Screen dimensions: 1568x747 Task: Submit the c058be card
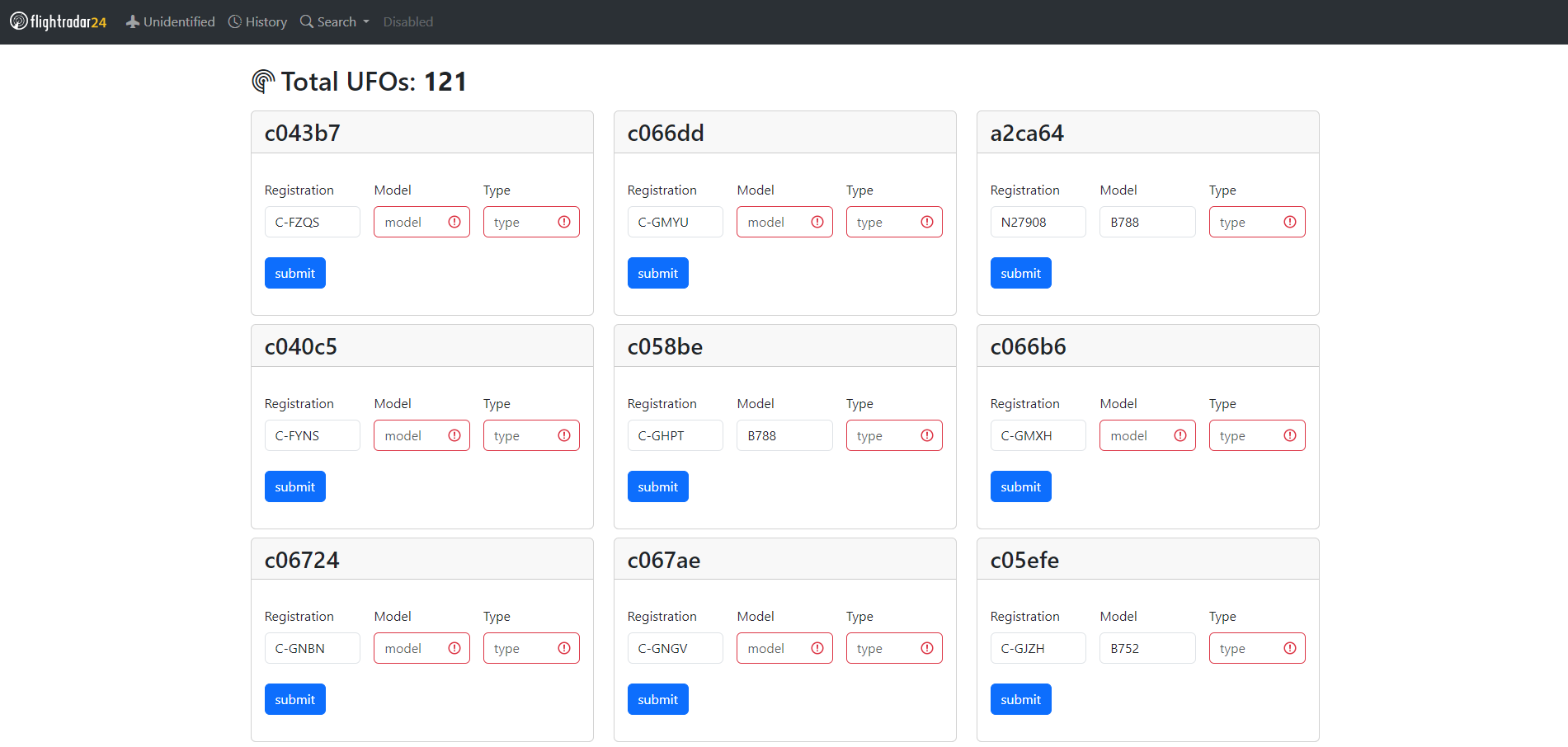658,486
